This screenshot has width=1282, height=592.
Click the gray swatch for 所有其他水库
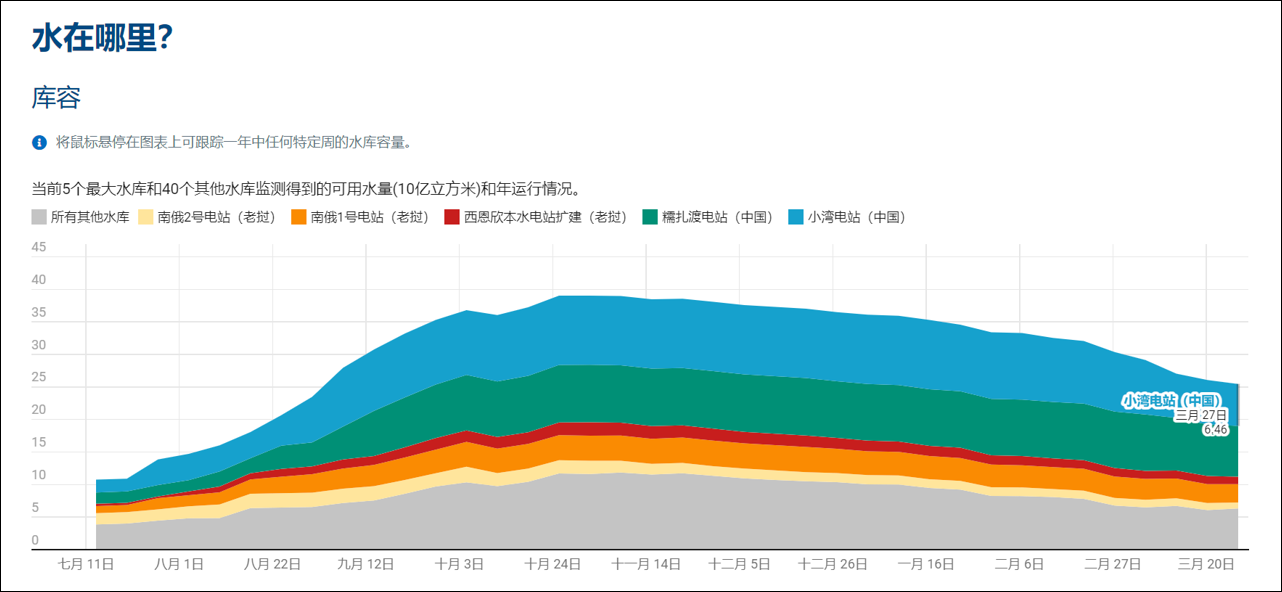[39, 217]
